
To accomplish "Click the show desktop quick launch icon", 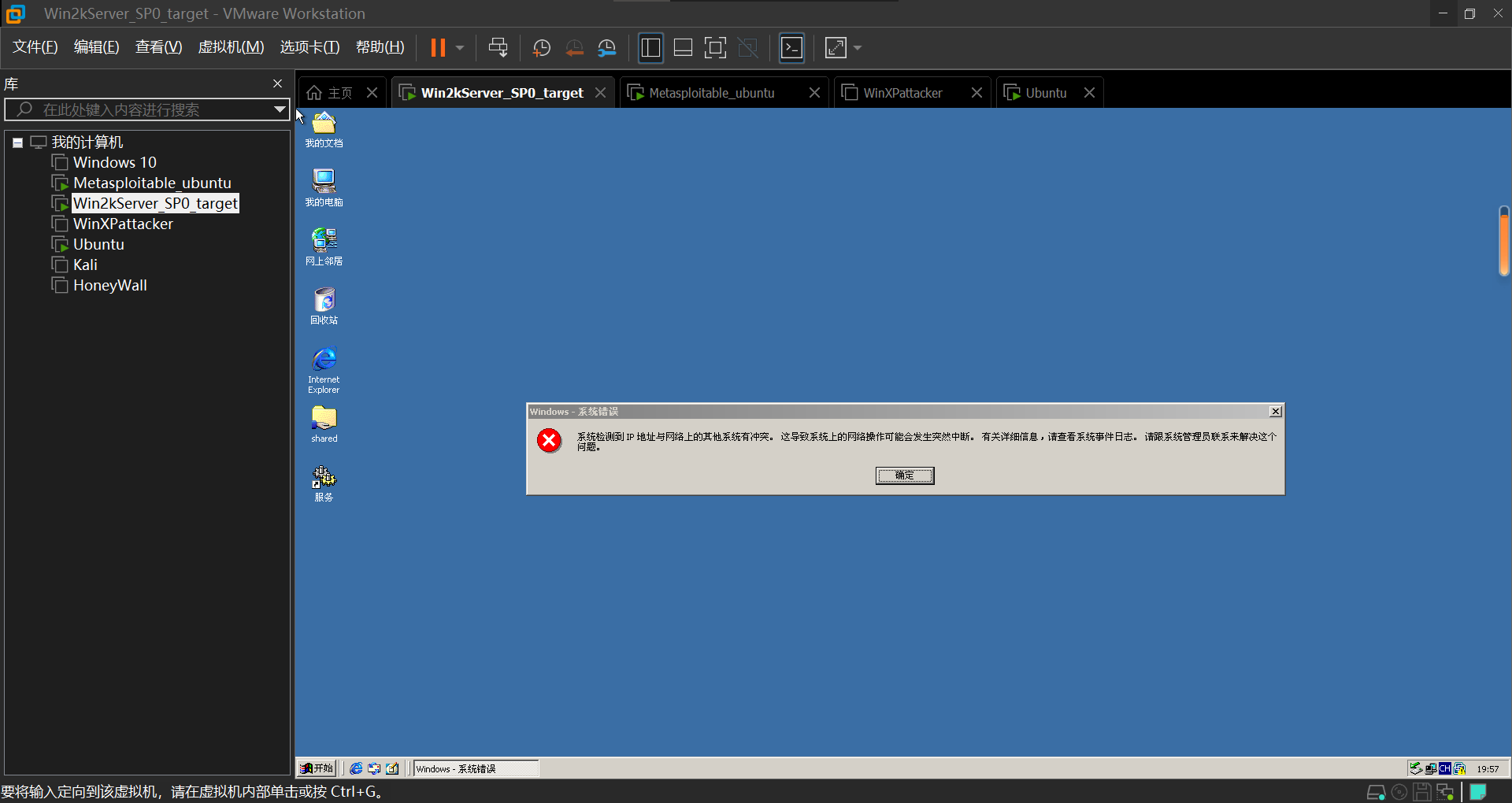I will click(392, 768).
